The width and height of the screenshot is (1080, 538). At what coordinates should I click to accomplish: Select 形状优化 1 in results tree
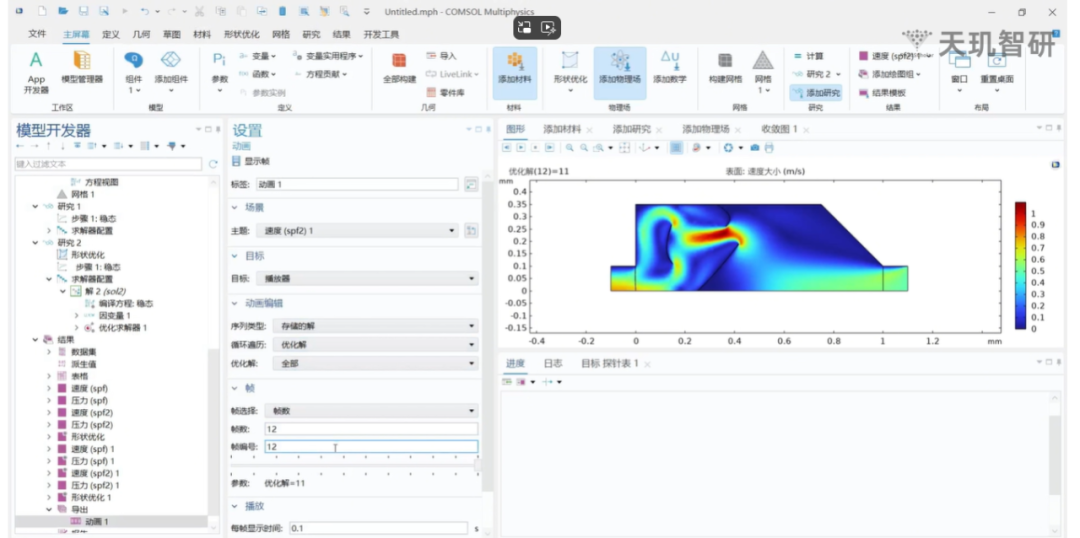pos(90,497)
